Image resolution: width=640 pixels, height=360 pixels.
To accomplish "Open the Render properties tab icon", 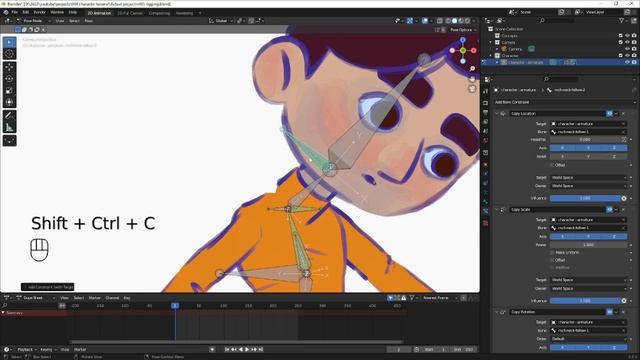I will coord(485,103).
